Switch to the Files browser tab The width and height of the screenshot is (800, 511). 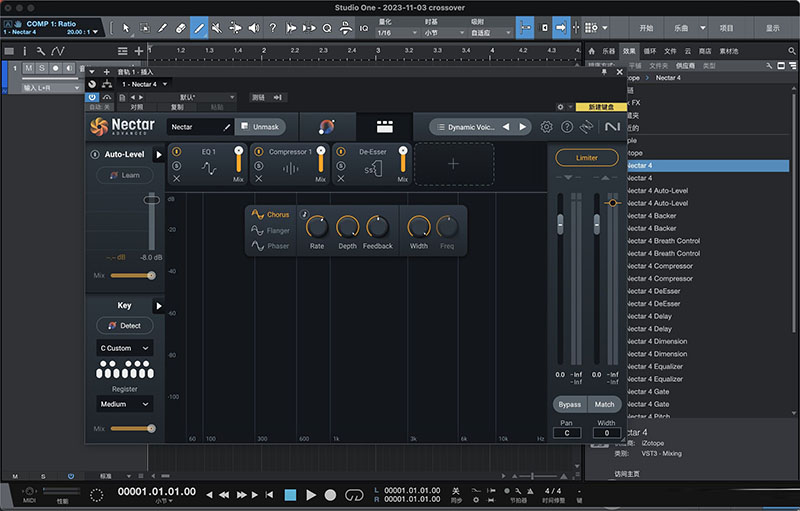[x=670, y=51]
